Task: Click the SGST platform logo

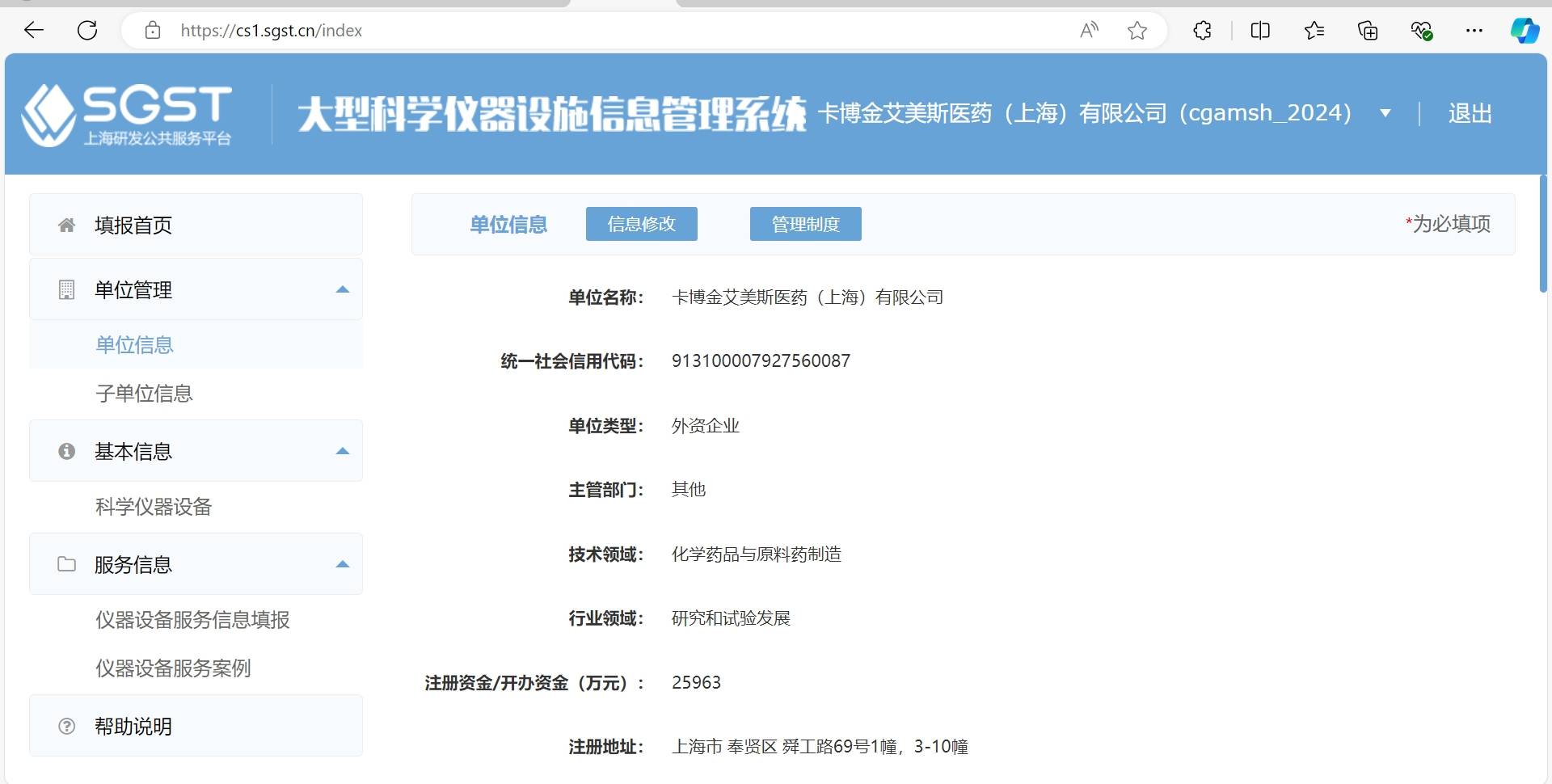Action: [x=127, y=115]
